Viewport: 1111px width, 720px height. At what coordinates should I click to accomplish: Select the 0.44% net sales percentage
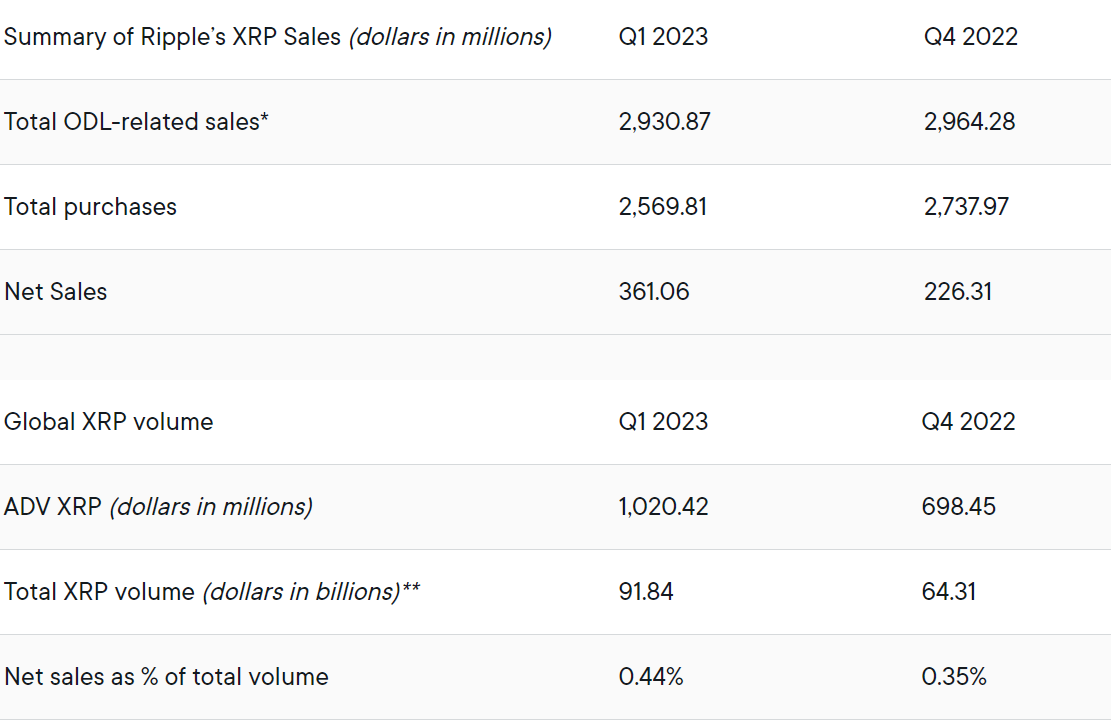pos(651,677)
